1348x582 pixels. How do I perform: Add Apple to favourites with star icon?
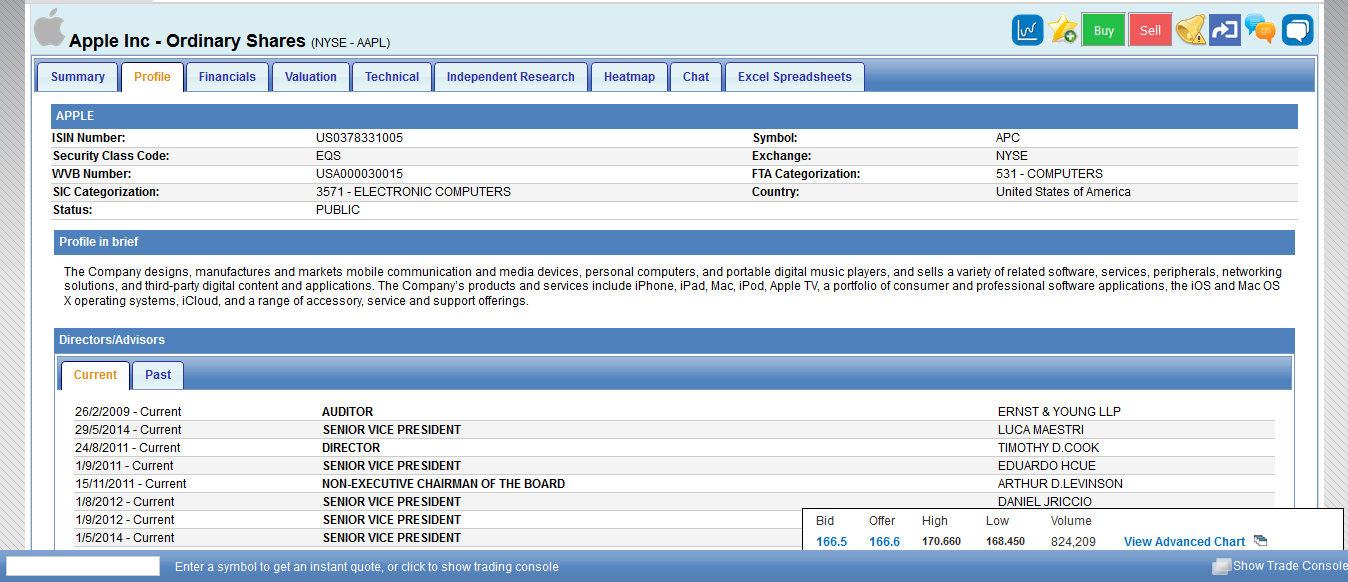tap(1063, 30)
